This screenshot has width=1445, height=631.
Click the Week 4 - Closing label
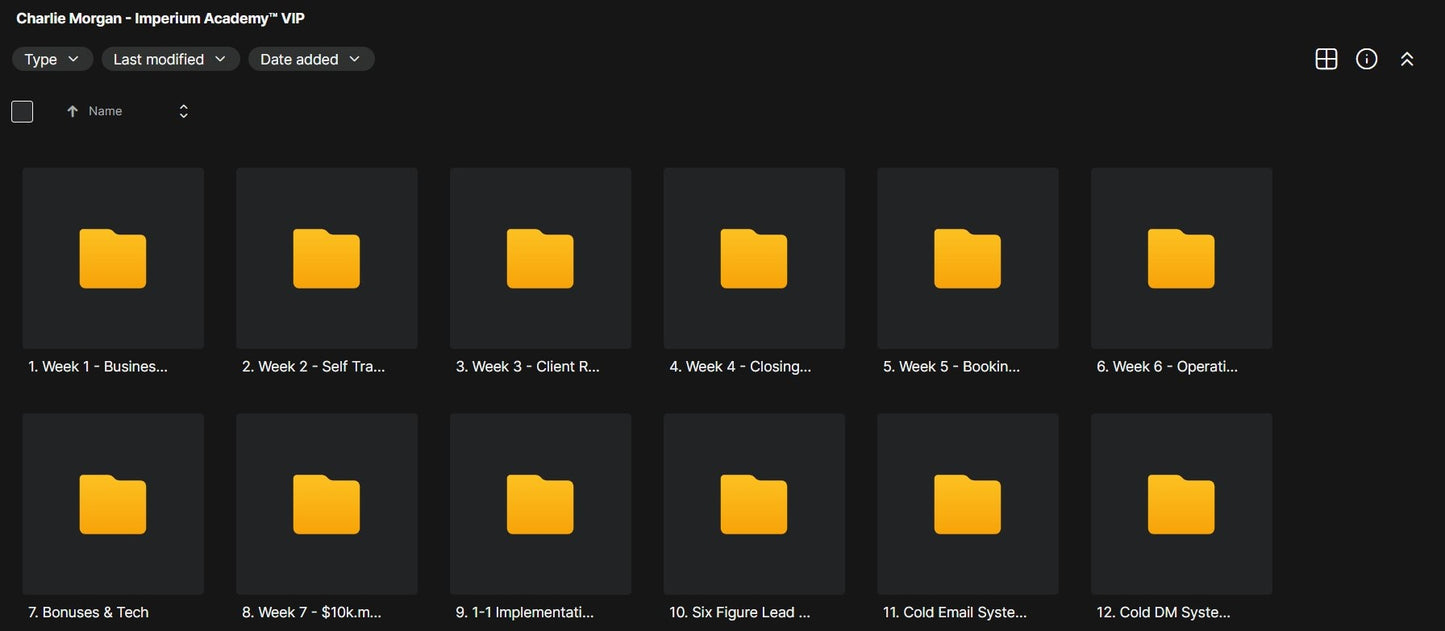pos(740,366)
